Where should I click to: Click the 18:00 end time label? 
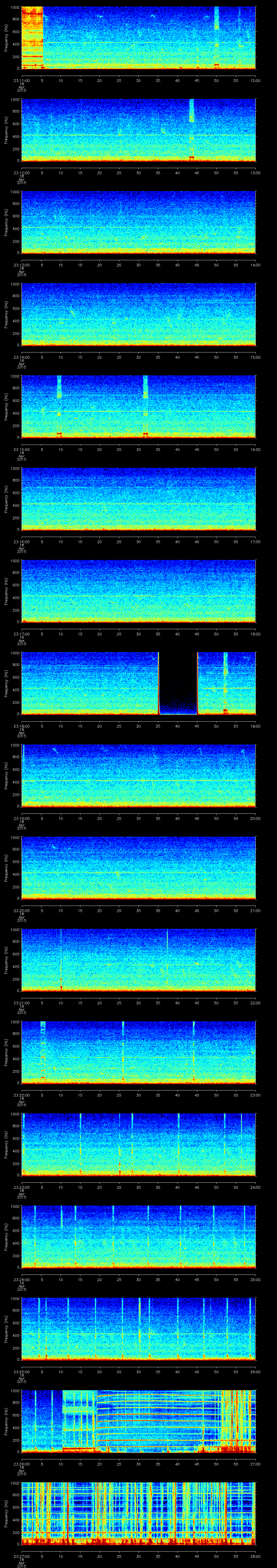(x=255, y=634)
